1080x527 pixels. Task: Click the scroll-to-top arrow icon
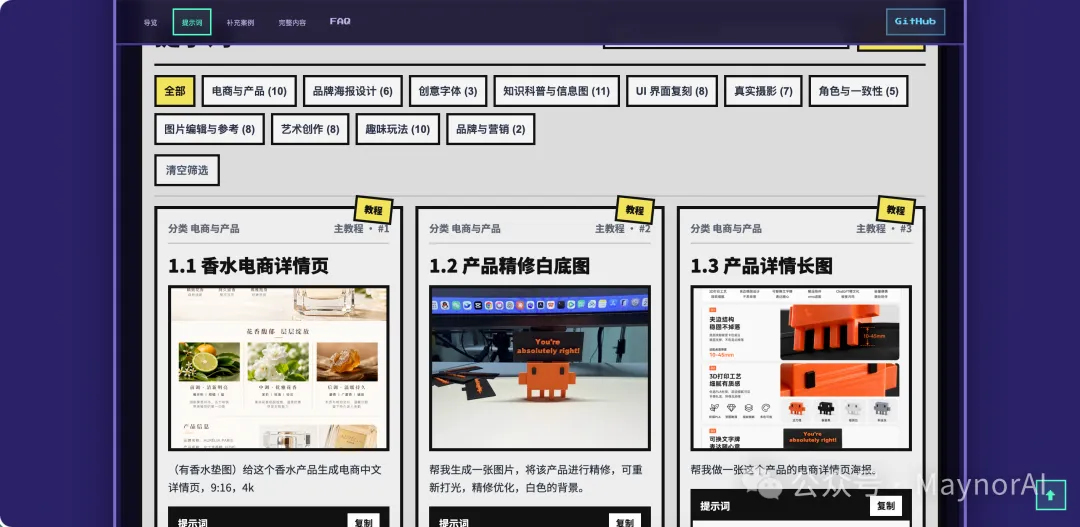click(x=1051, y=495)
